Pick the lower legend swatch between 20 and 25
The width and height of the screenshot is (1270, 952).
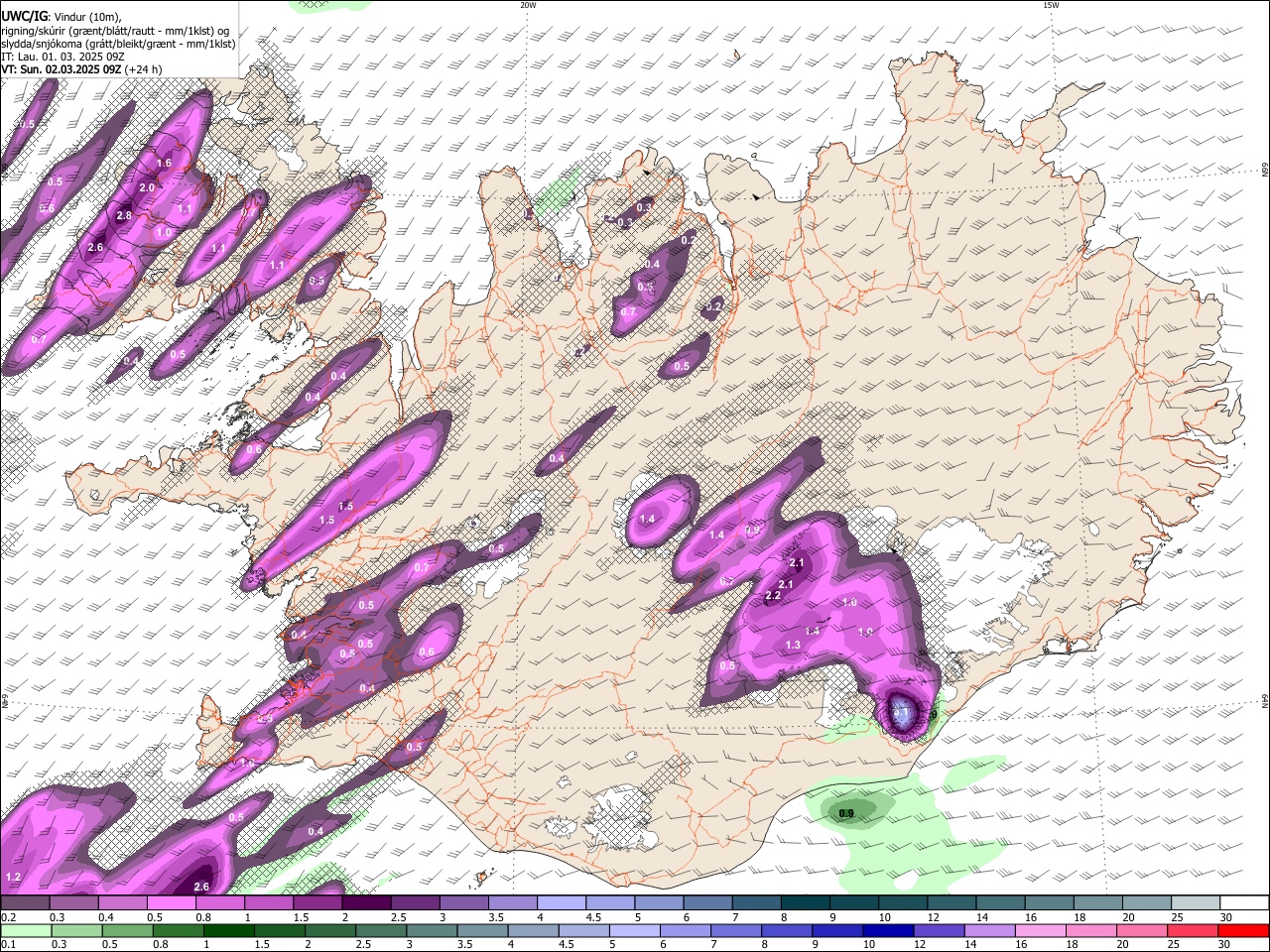tap(1143, 930)
